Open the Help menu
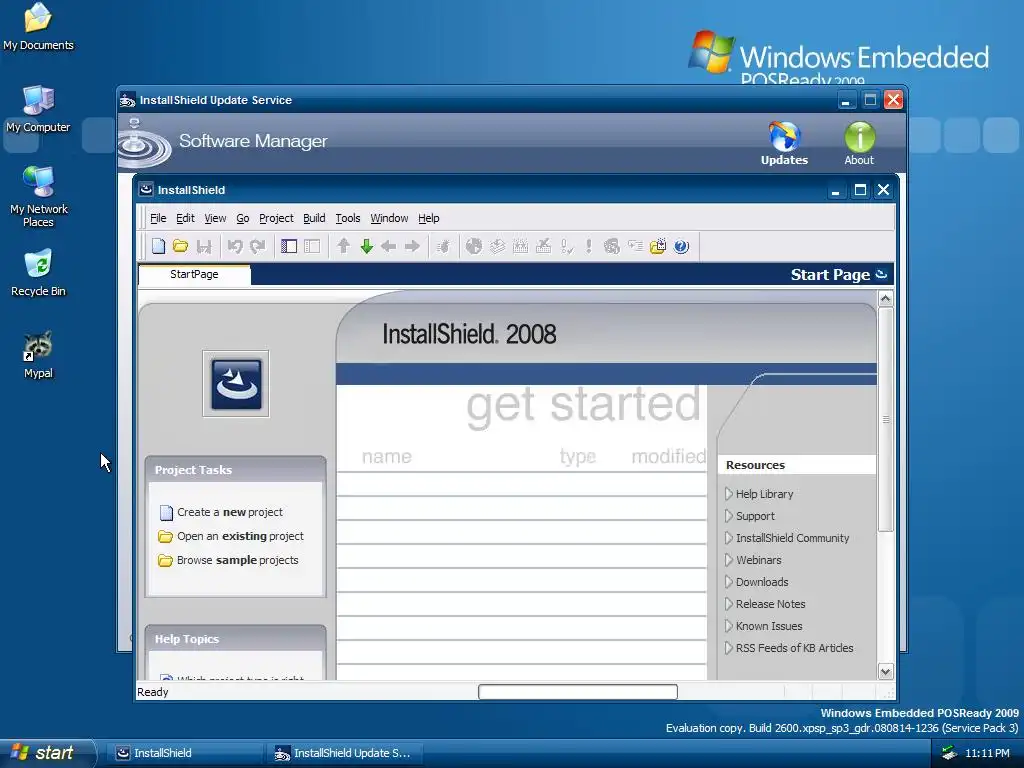This screenshot has width=1024, height=768. pos(428,218)
